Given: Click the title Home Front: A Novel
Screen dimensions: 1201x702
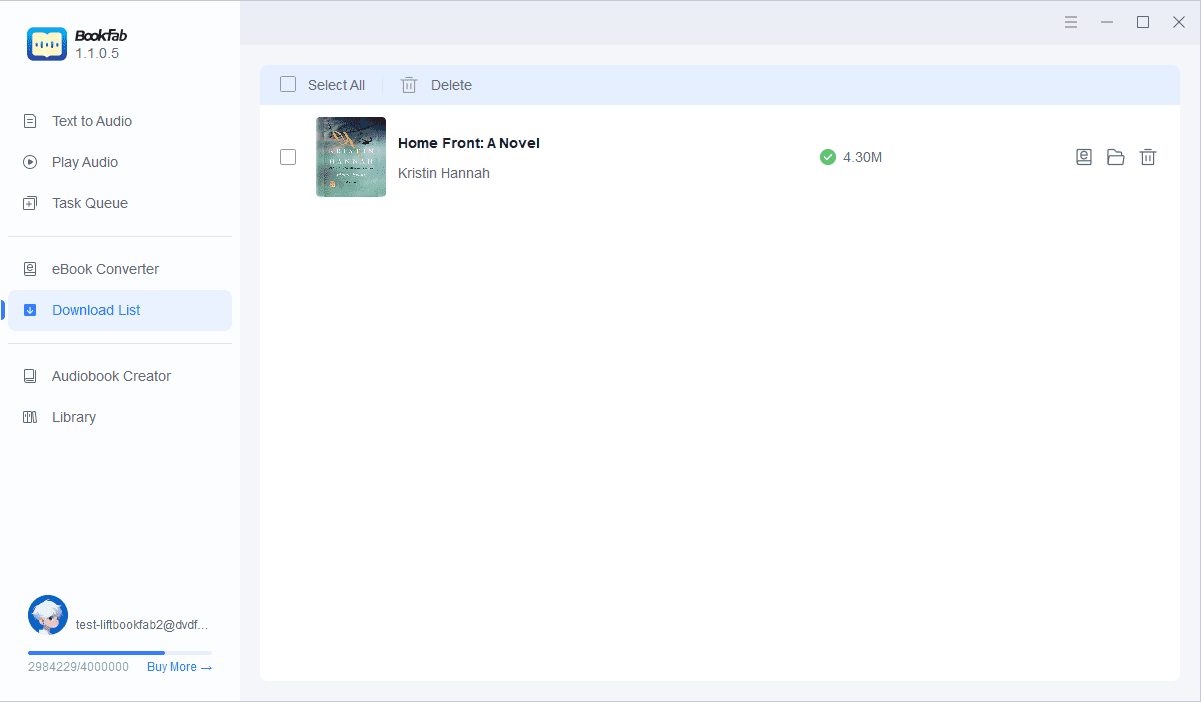Looking at the screenshot, I should [x=469, y=143].
